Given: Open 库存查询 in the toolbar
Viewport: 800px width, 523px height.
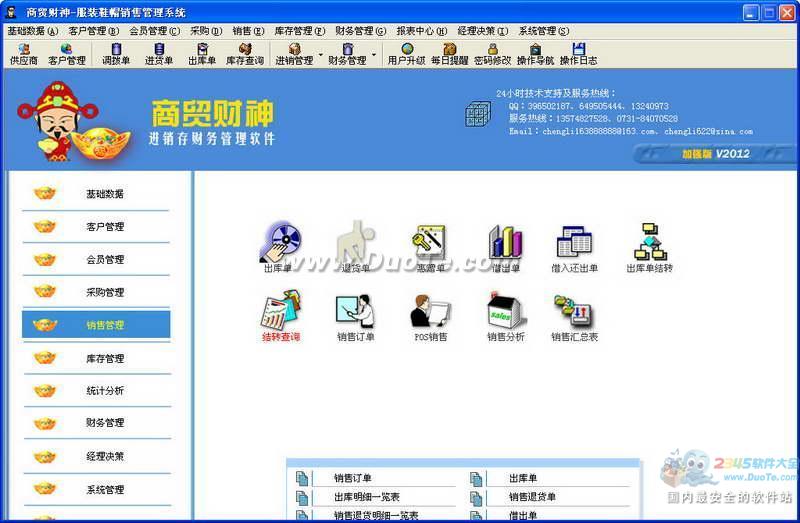Looking at the screenshot, I should pyautogui.click(x=245, y=55).
